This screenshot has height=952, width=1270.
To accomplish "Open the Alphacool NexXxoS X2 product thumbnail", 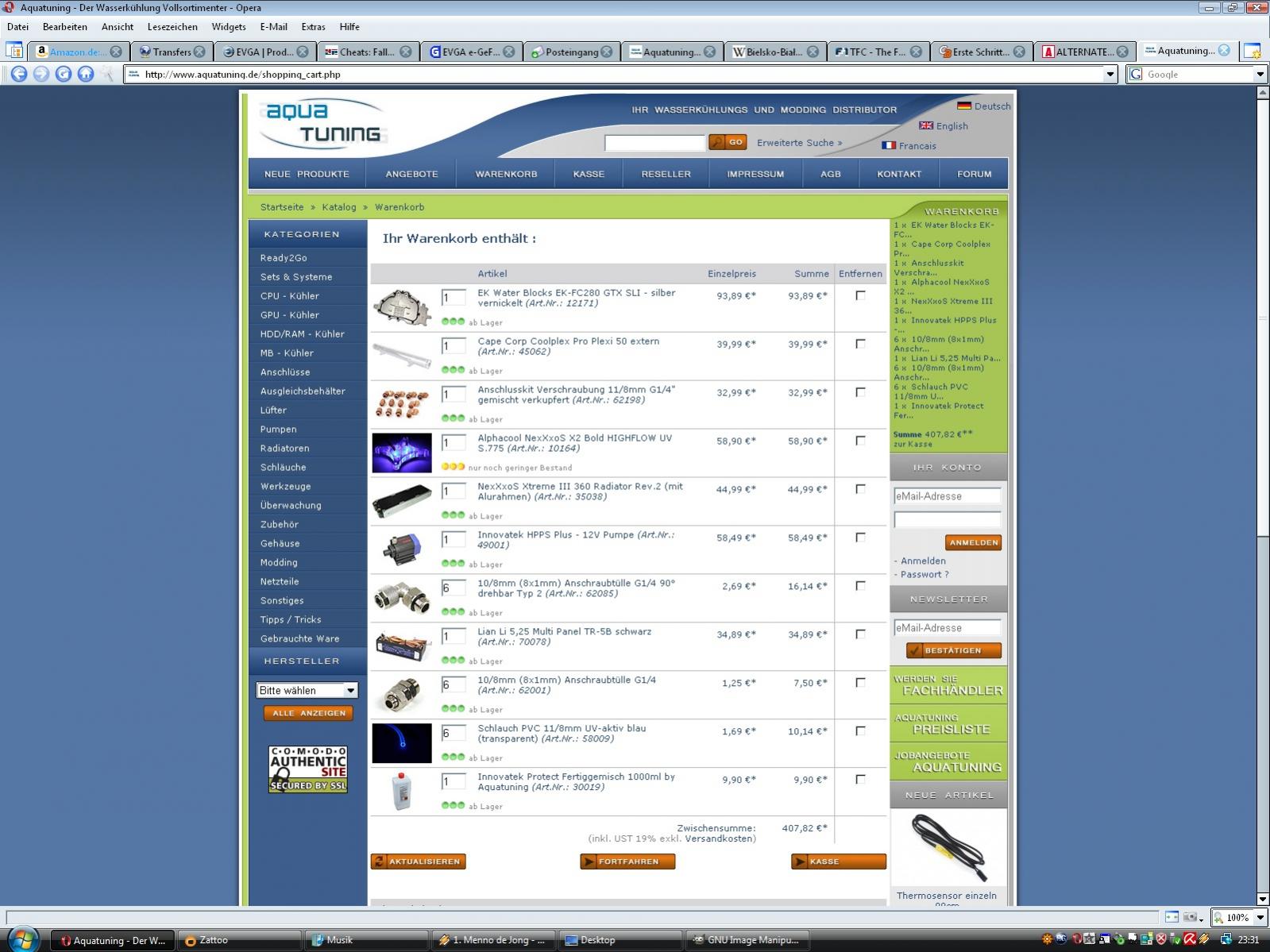I will pos(402,453).
